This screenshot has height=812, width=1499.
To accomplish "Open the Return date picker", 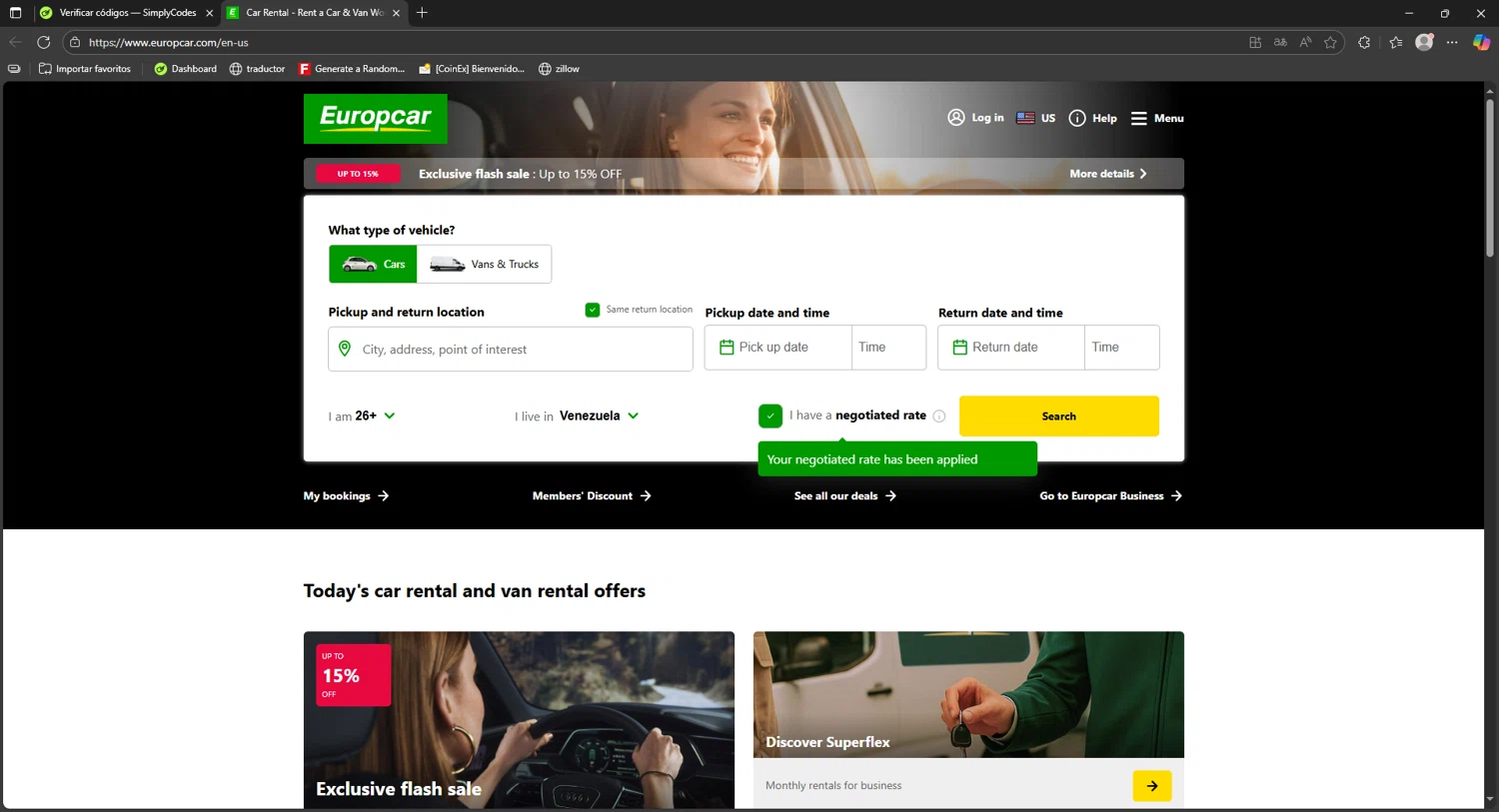I will [x=1011, y=348].
